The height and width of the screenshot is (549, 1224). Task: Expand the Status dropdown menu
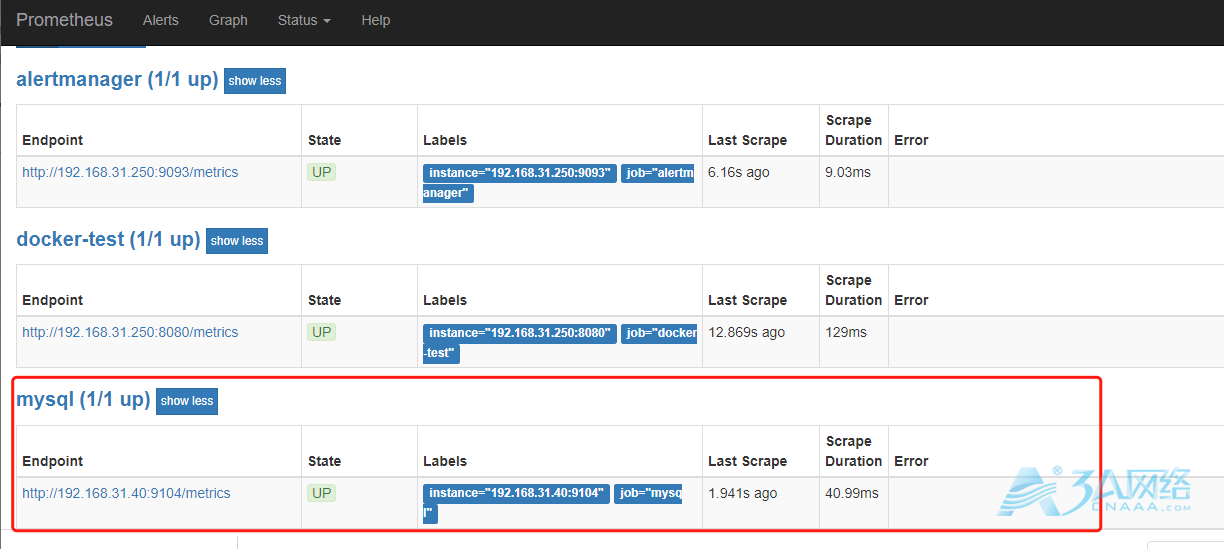pyautogui.click(x=304, y=20)
